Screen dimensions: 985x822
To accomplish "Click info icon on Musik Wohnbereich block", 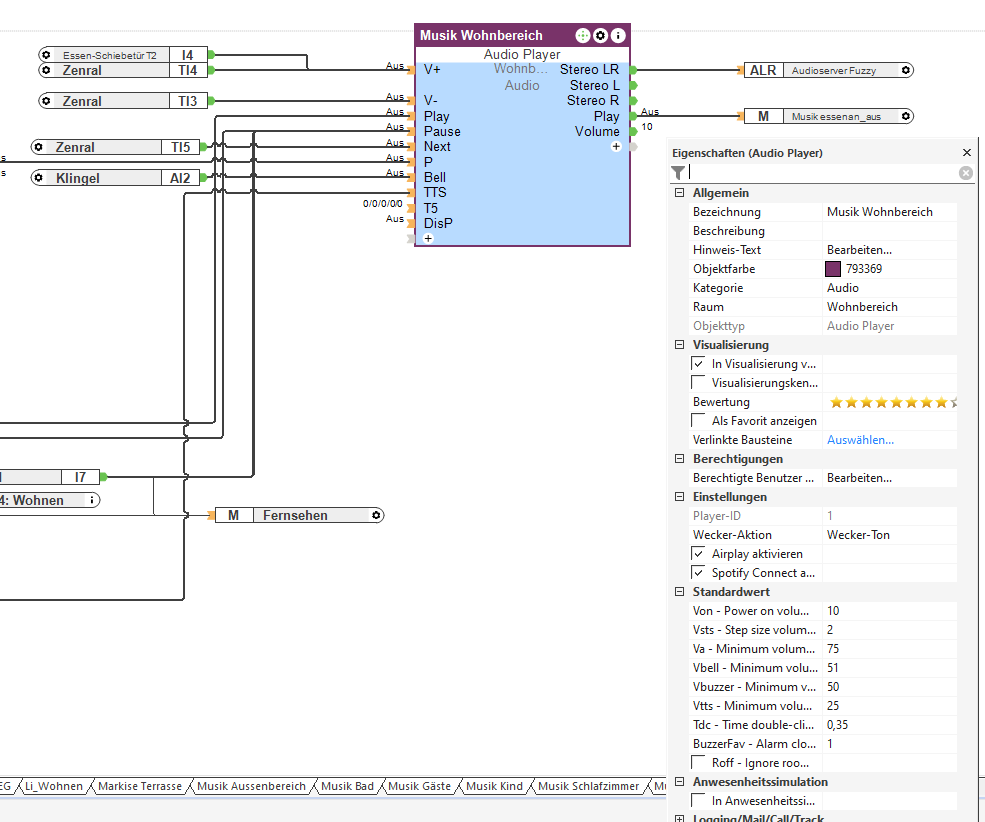I will tap(618, 35).
